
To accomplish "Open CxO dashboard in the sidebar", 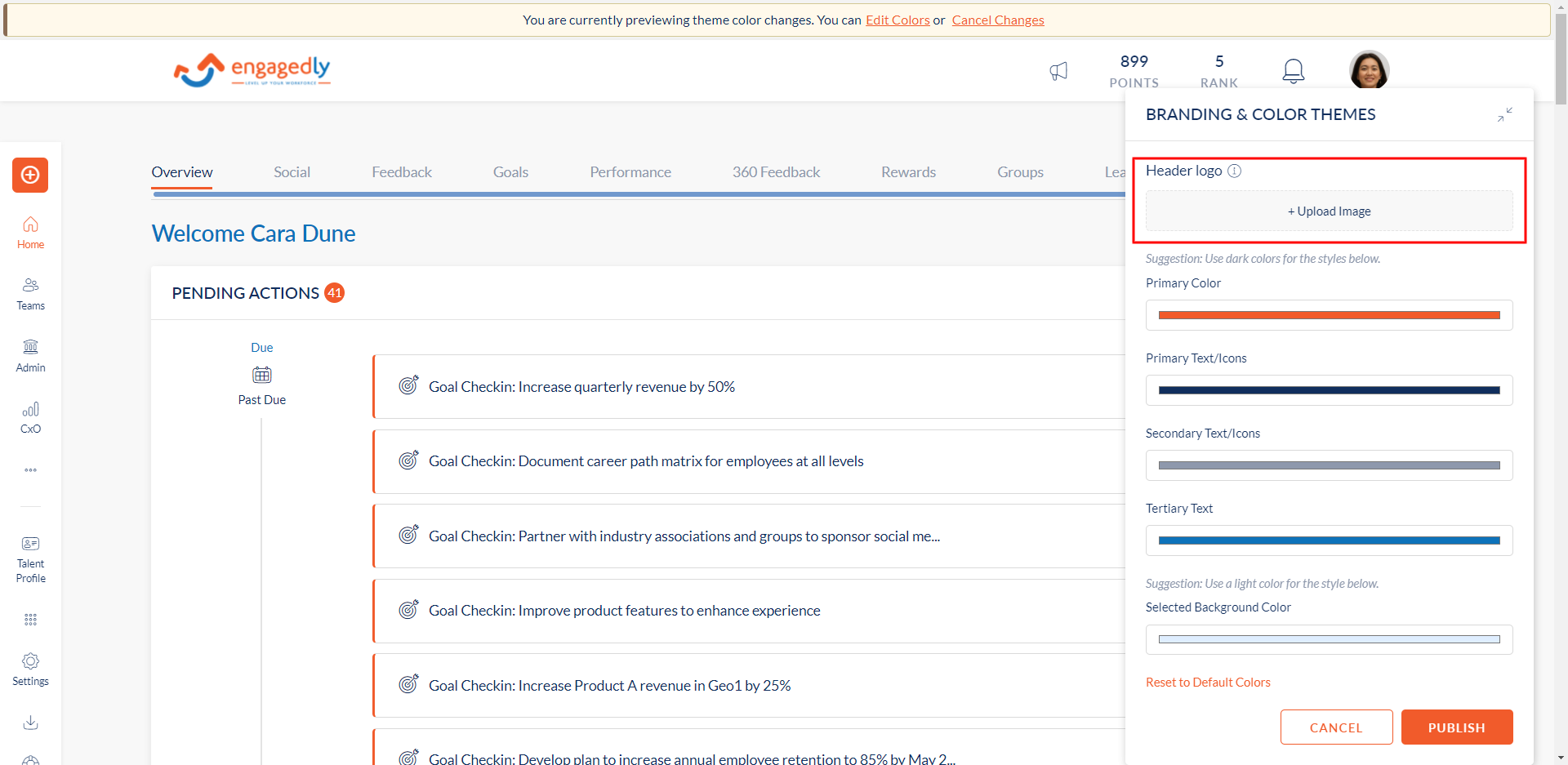I will [30, 417].
